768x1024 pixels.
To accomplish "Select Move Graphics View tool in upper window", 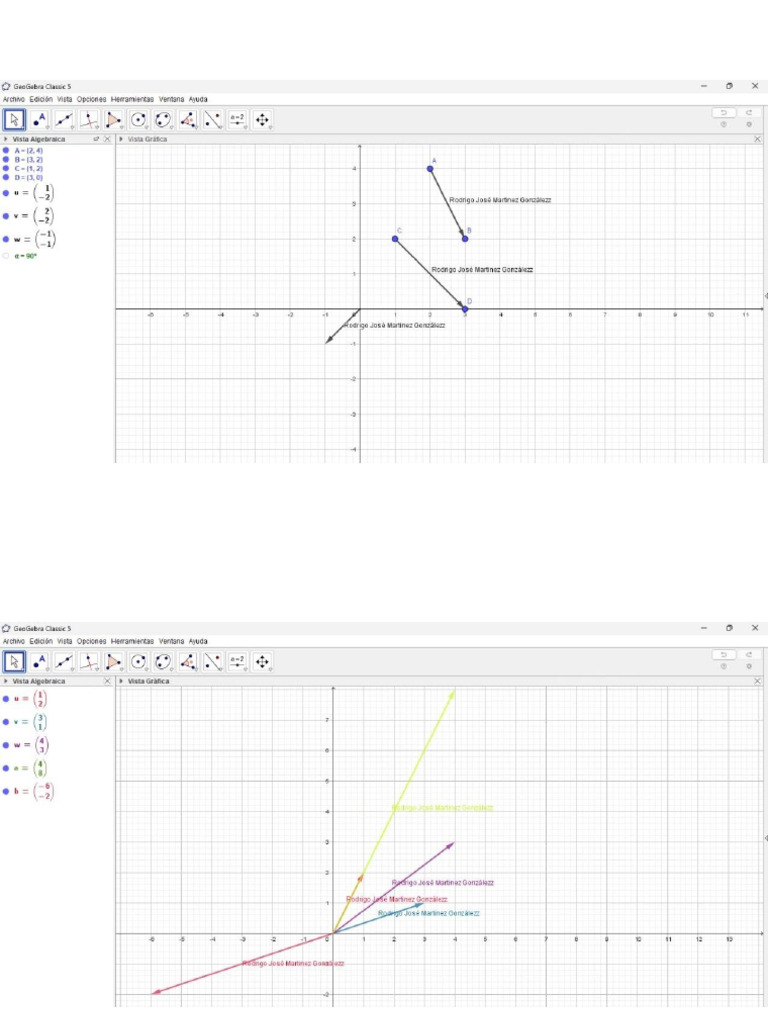I will point(263,120).
